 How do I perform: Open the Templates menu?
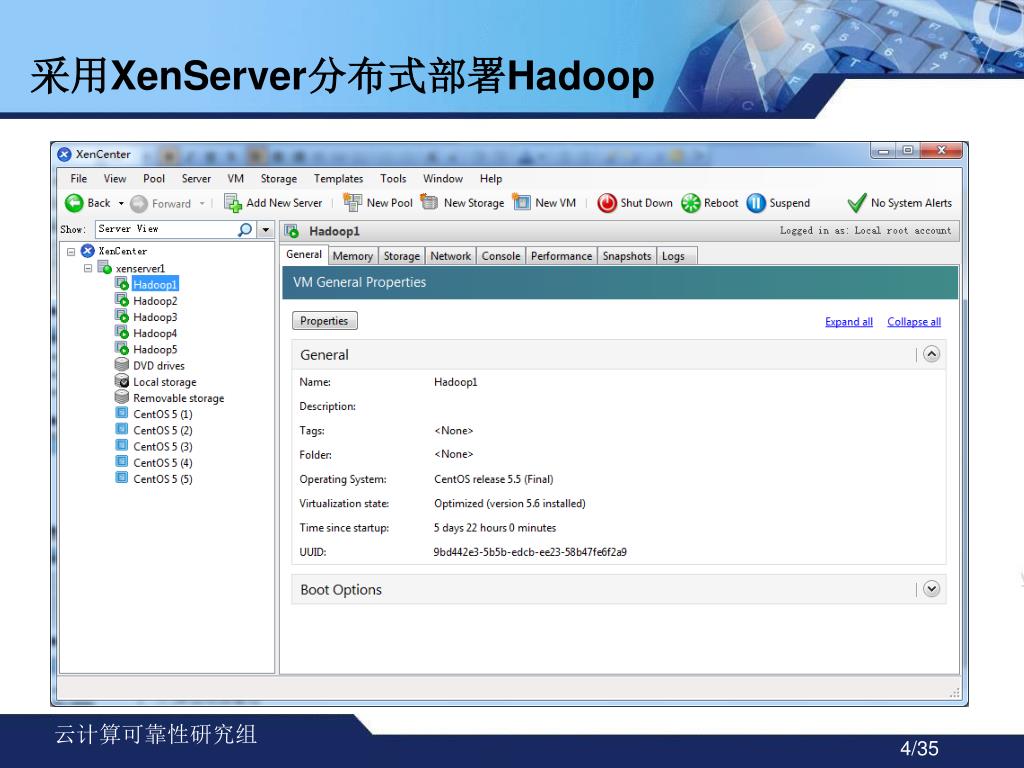point(338,179)
